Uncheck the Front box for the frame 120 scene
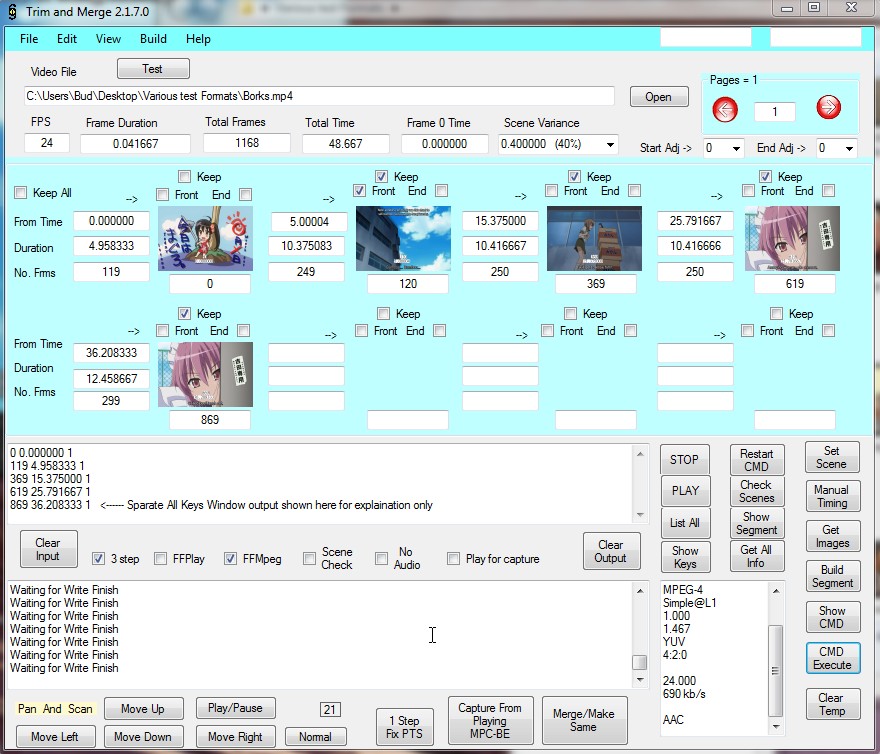This screenshot has height=754, width=880. [x=359, y=191]
